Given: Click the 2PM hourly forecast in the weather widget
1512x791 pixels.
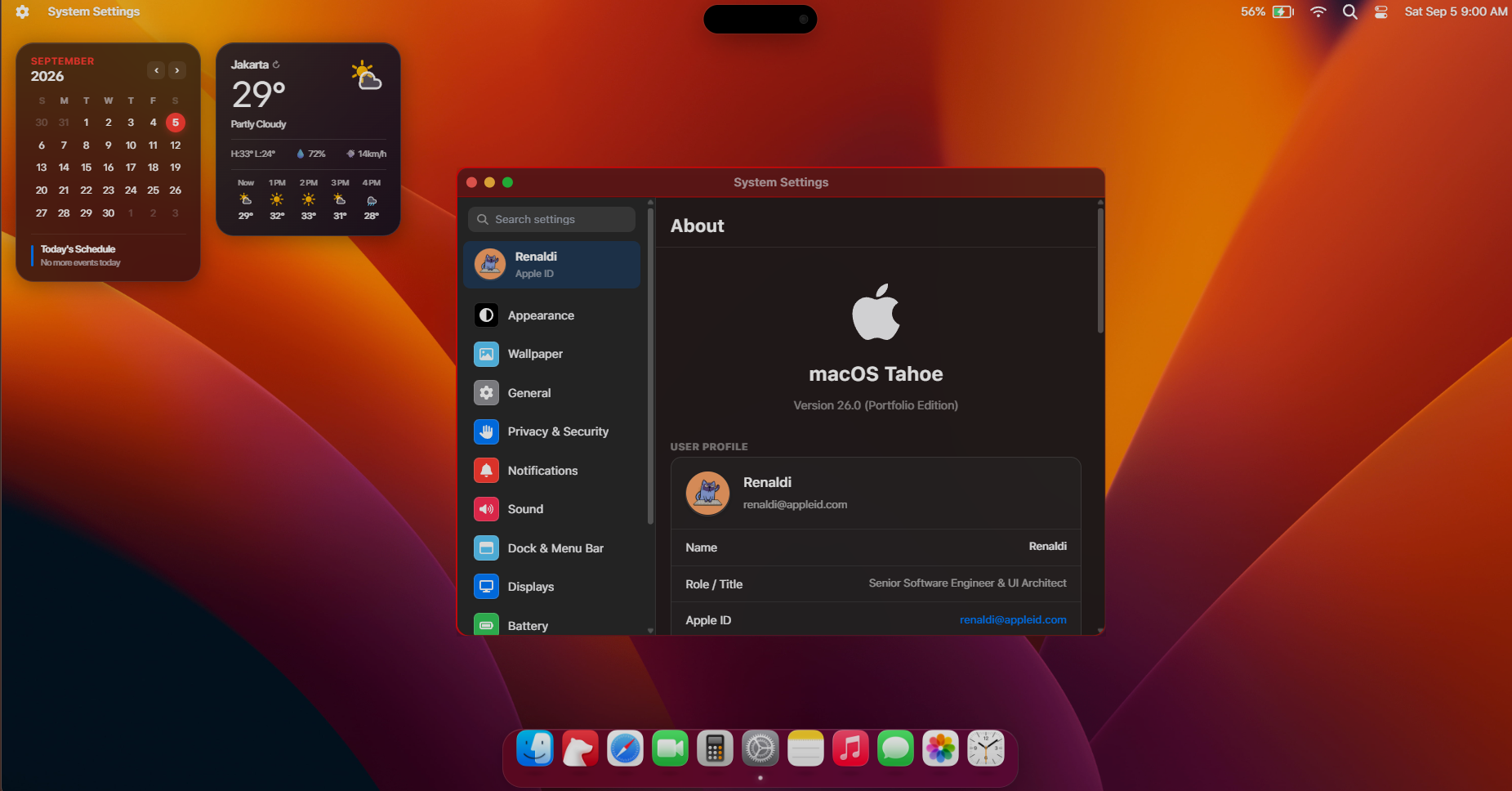Looking at the screenshot, I should [309, 199].
